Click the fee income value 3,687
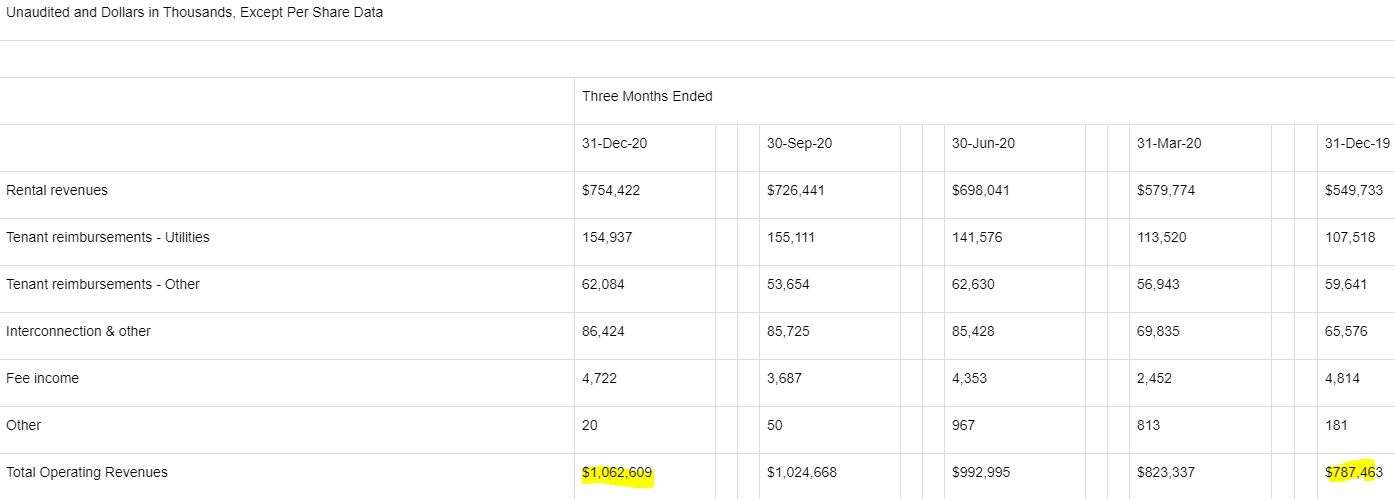 tap(785, 378)
